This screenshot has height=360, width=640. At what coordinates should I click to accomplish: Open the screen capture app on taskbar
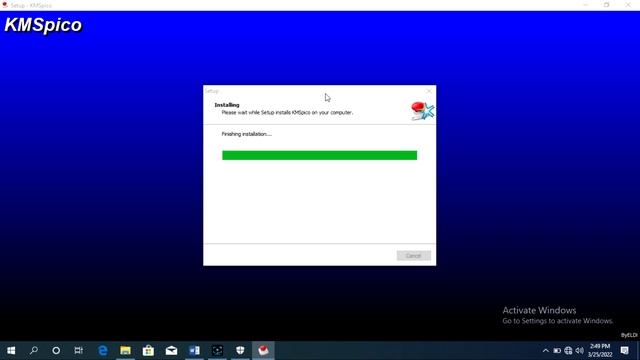[217, 350]
